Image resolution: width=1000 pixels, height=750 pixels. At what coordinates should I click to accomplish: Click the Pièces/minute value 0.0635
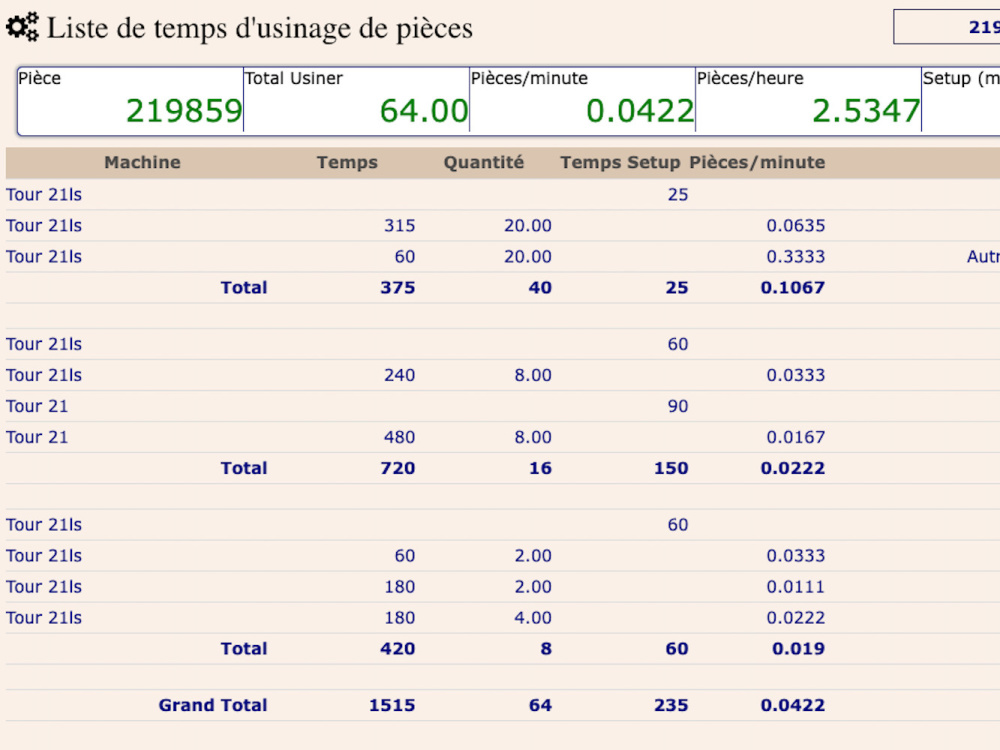pos(795,226)
